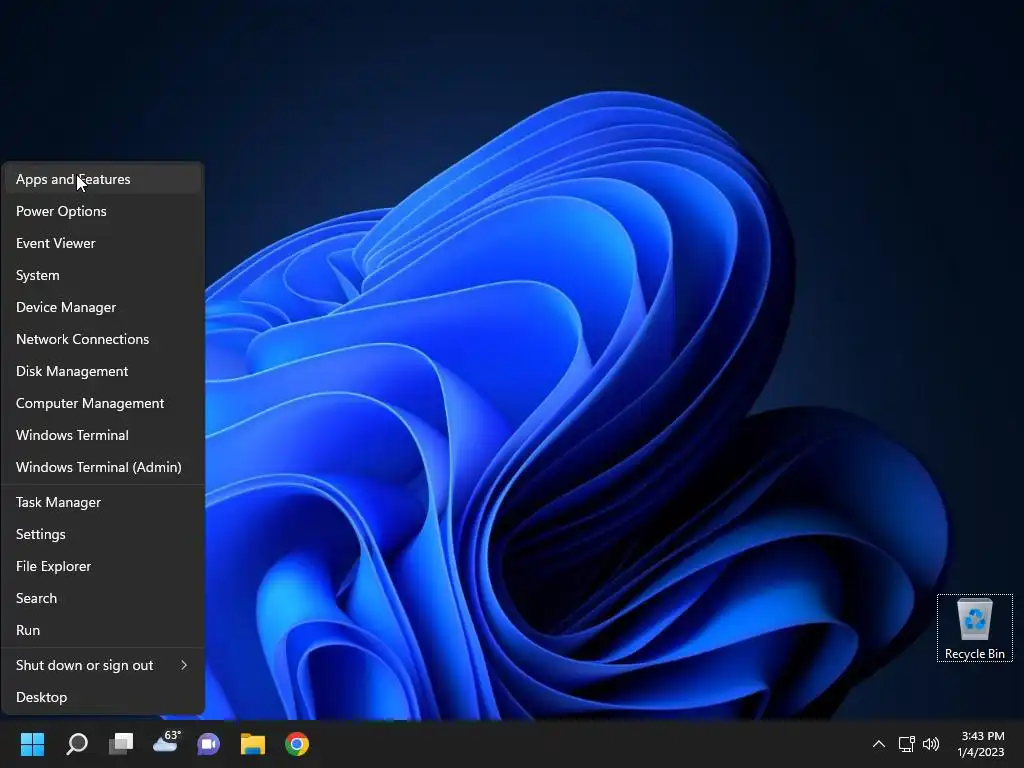This screenshot has width=1024, height=768.
Task: Open File Explorer folder icon on taskbar
Action: click(253, 744)
